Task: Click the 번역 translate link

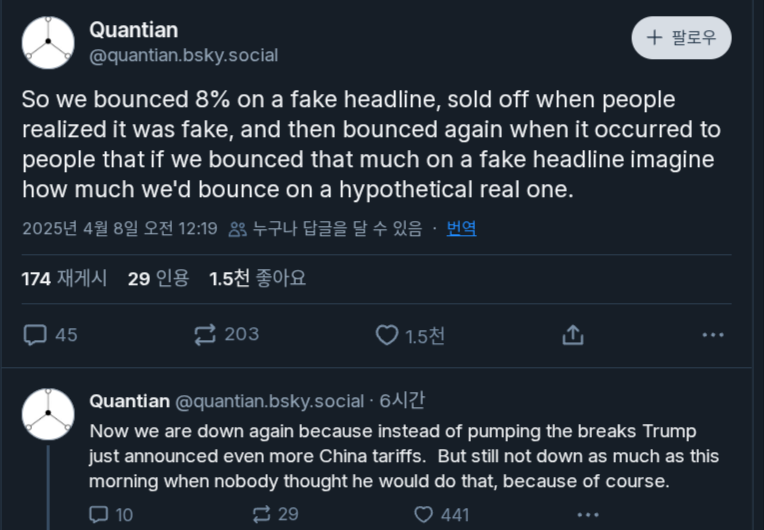Action: tap(461, 229)
